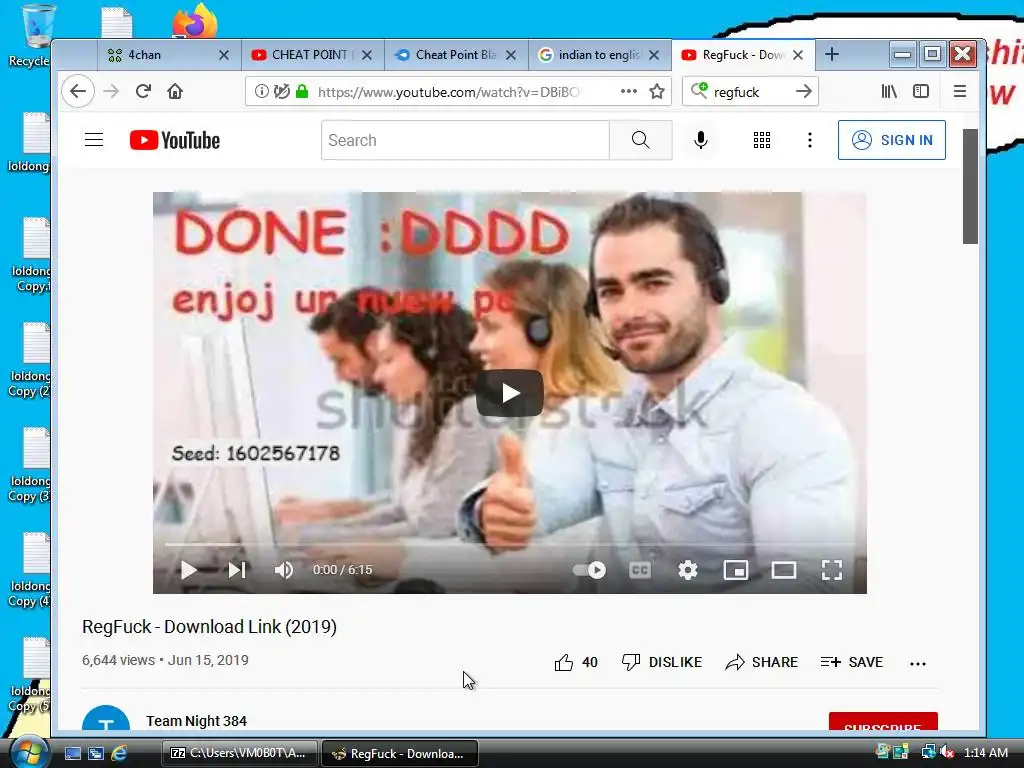The height and width of the screenshot is (768, 1024).
Task: Open a new browser tab
Action: coord(831,54)
